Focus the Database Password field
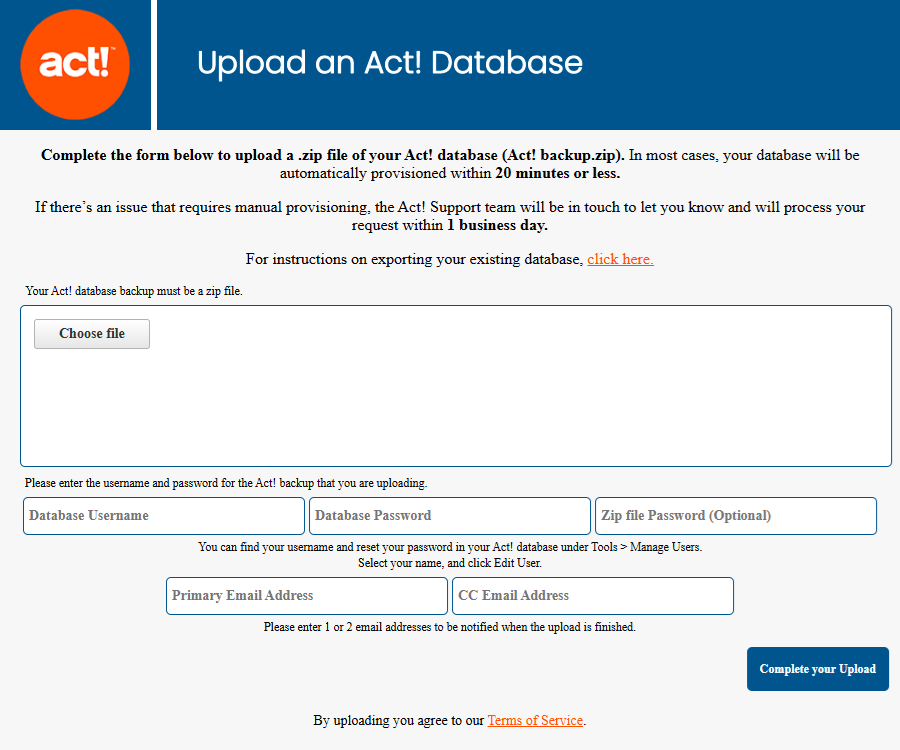This screenshot has height=750, width=900. 449,516
